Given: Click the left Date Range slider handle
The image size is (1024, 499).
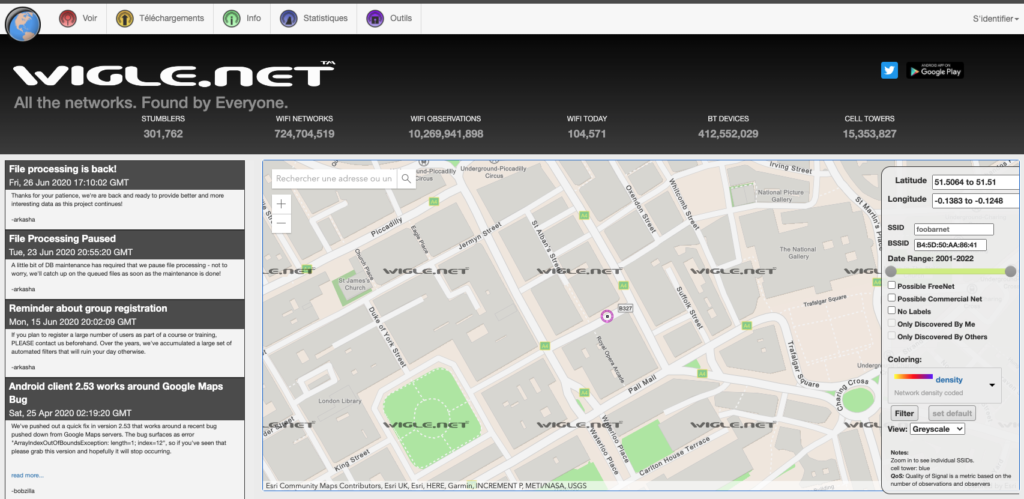Looking at the screenshot, I should coord(893,271).
